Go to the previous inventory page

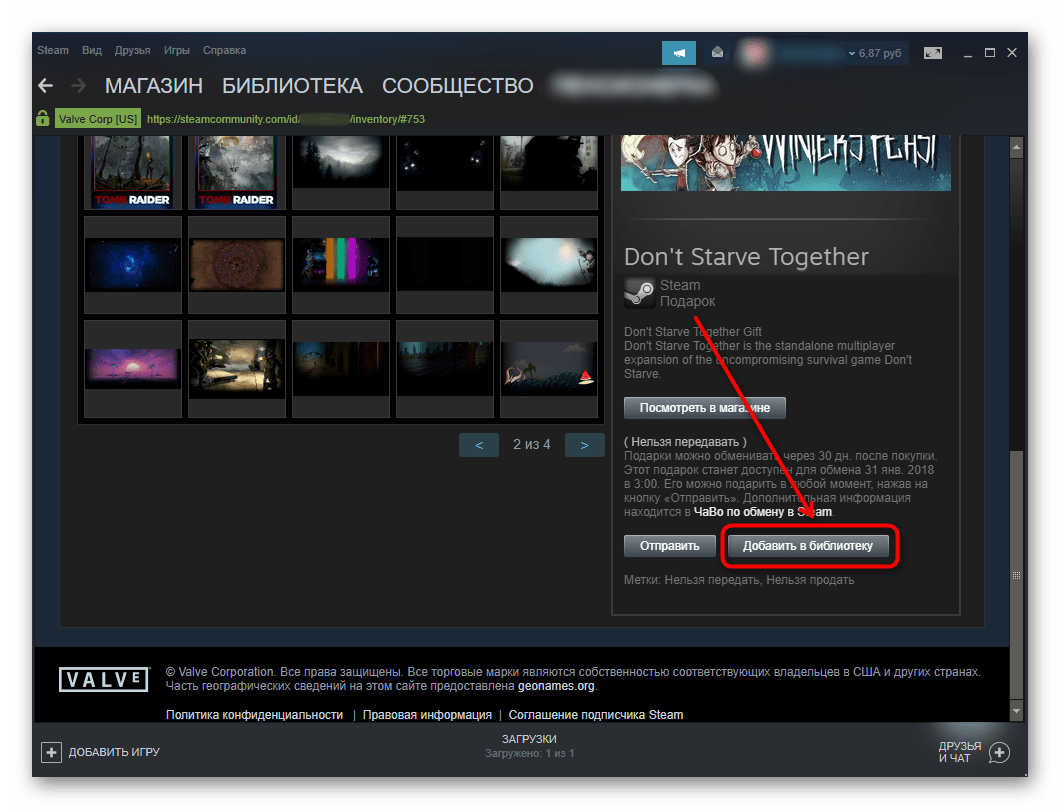pyautogui.click(x=479, y=445)
